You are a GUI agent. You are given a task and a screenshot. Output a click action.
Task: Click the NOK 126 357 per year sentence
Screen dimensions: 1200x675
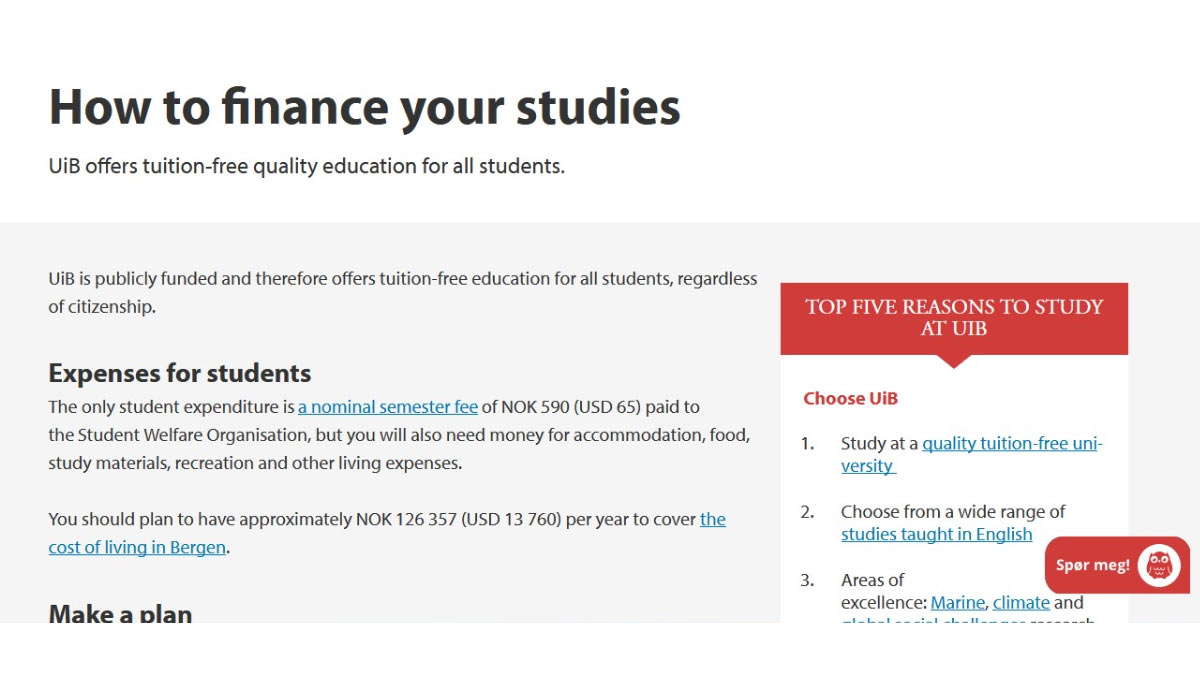pyautogui.click(x=370, y=519)
